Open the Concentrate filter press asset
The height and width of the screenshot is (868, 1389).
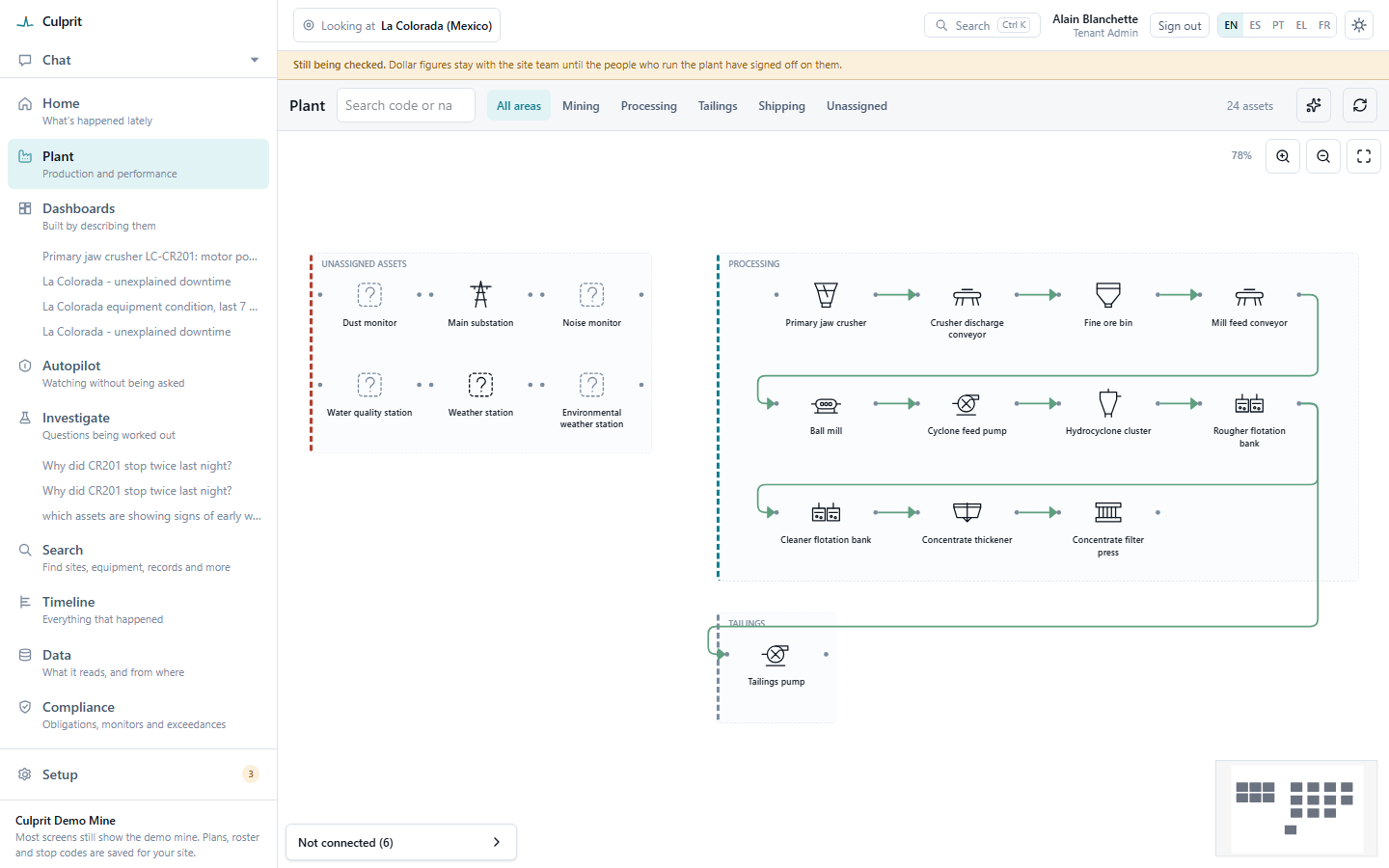1108,512
